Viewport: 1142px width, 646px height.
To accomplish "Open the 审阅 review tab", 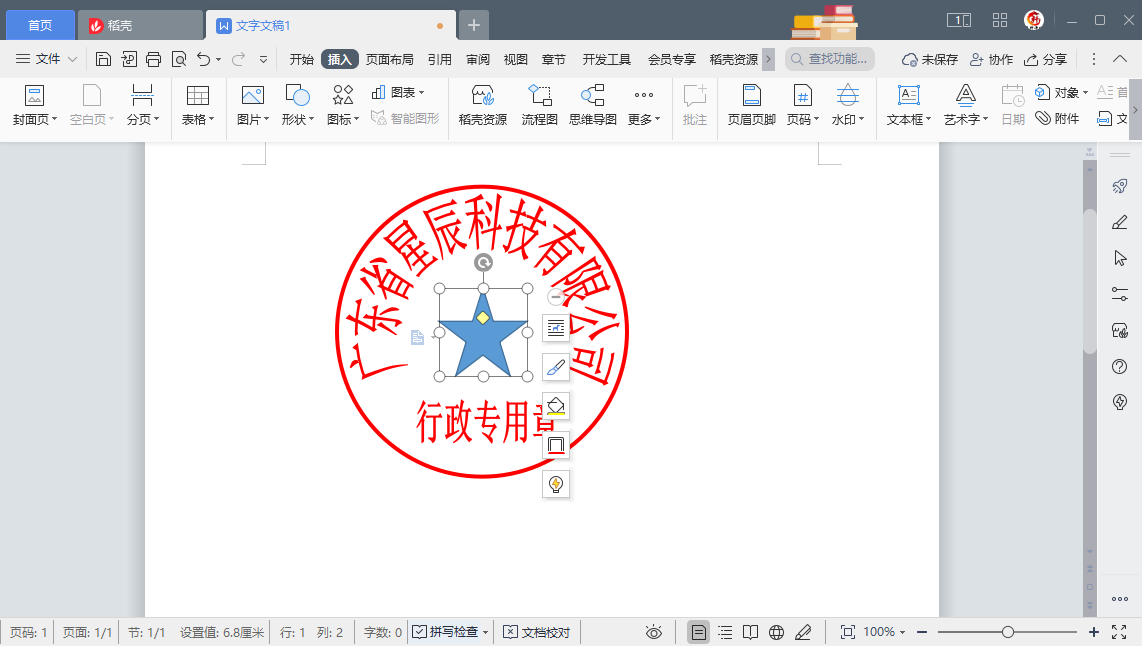I will [478, 59].
